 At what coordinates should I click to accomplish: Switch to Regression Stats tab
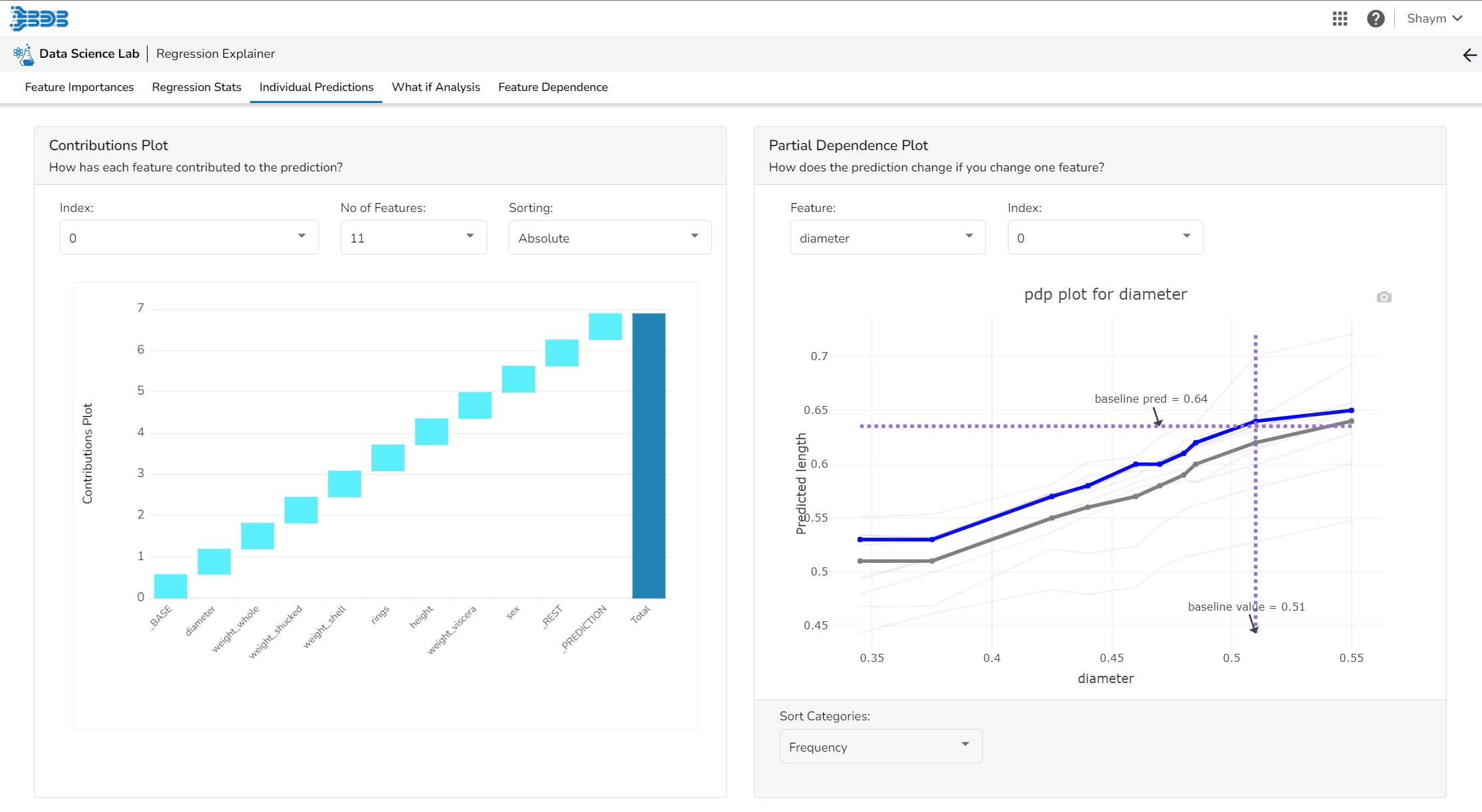pos(196,87)
